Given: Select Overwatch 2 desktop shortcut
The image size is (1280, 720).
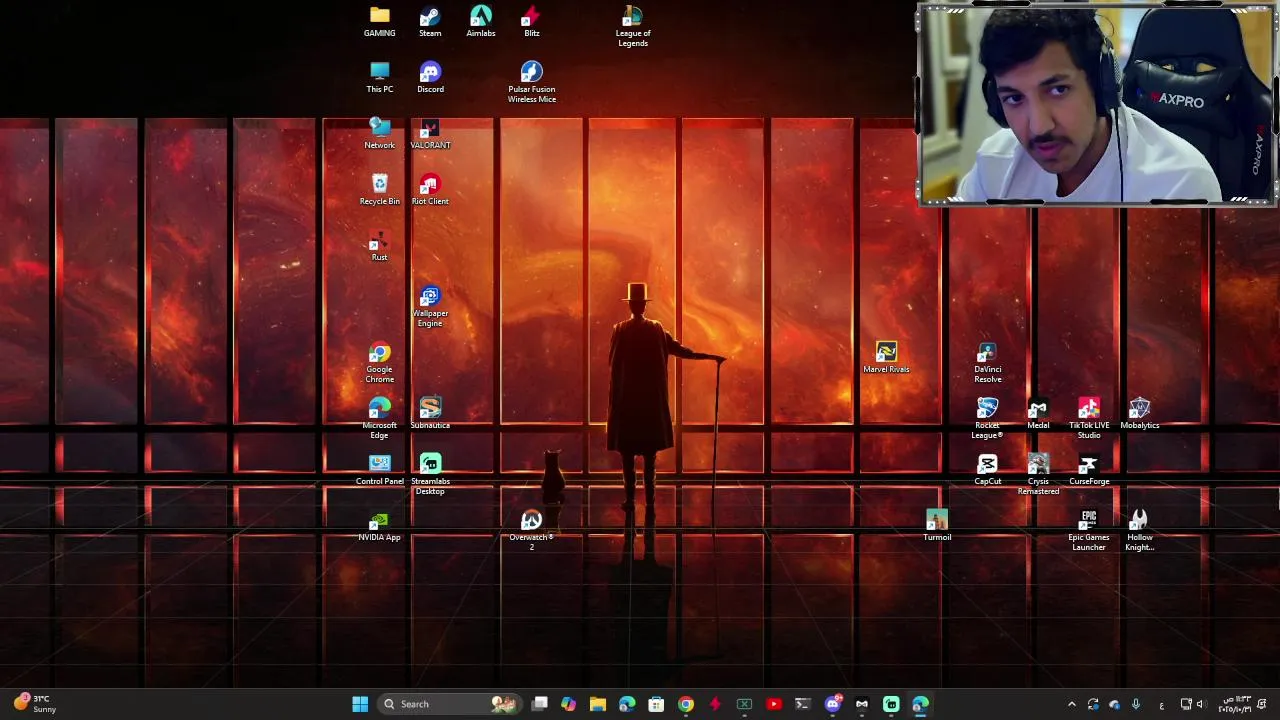Looking at the screenshot, I should (532, 530).
